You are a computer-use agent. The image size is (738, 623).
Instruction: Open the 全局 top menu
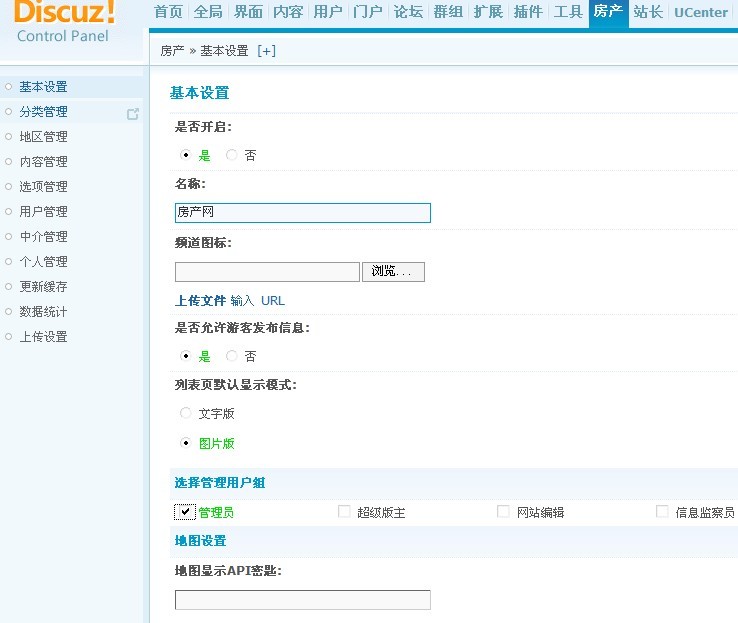[x=208, y=12]
